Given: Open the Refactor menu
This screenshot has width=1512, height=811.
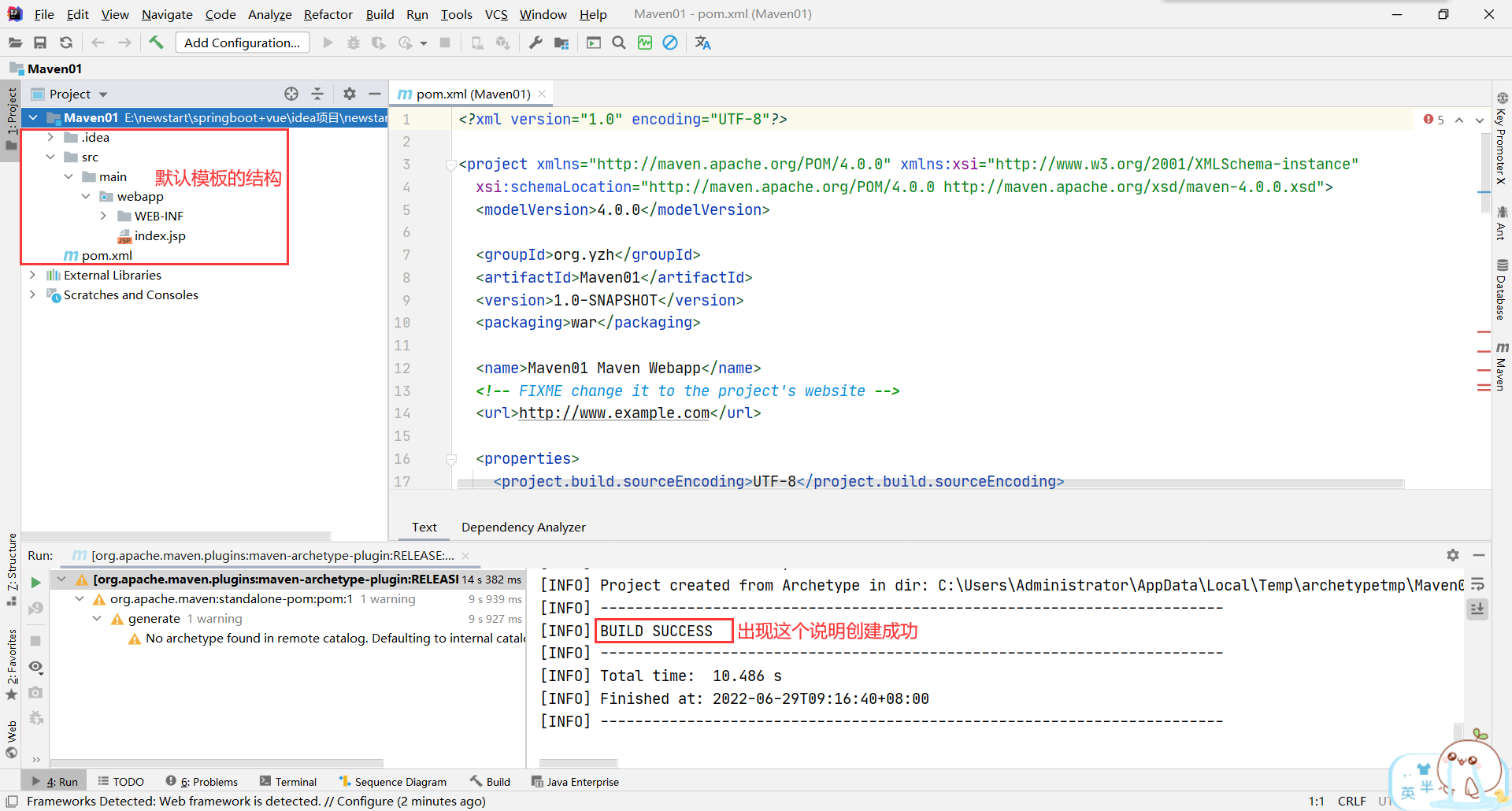Looking at the screenshot, I should click(x=328, y=14).
